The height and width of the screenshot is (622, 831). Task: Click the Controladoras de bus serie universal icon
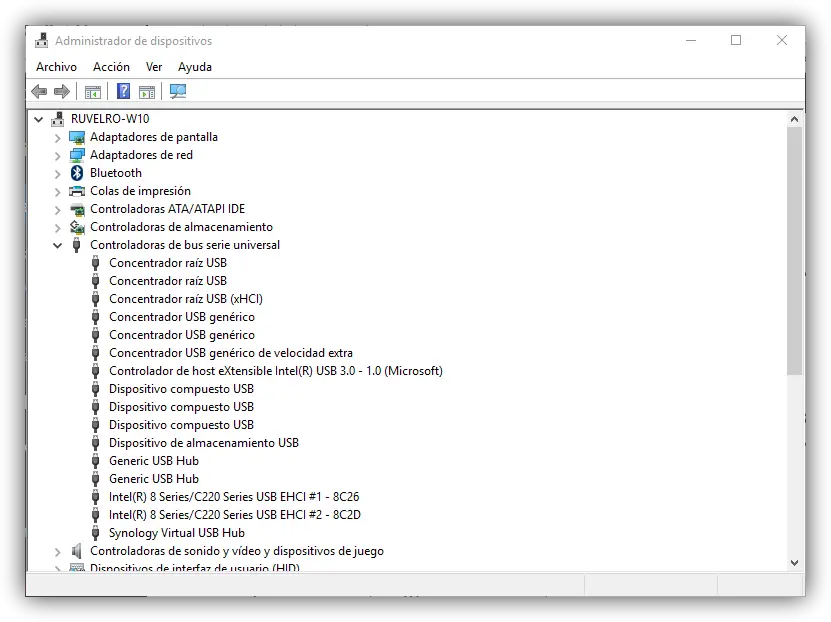coord(76,245)
